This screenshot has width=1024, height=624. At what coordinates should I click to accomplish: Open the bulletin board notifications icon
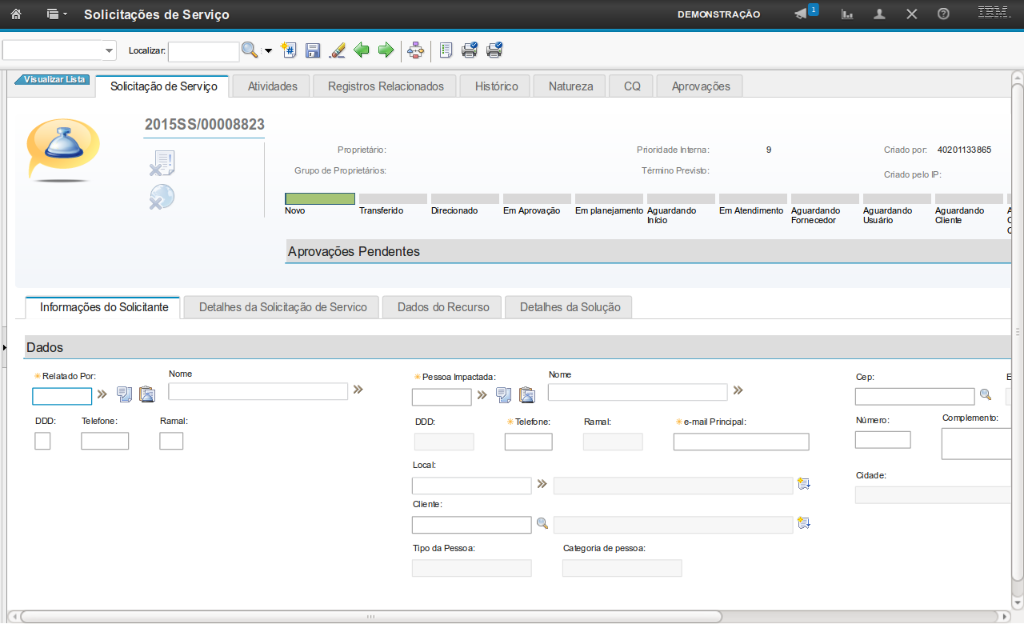coord(801,14)
